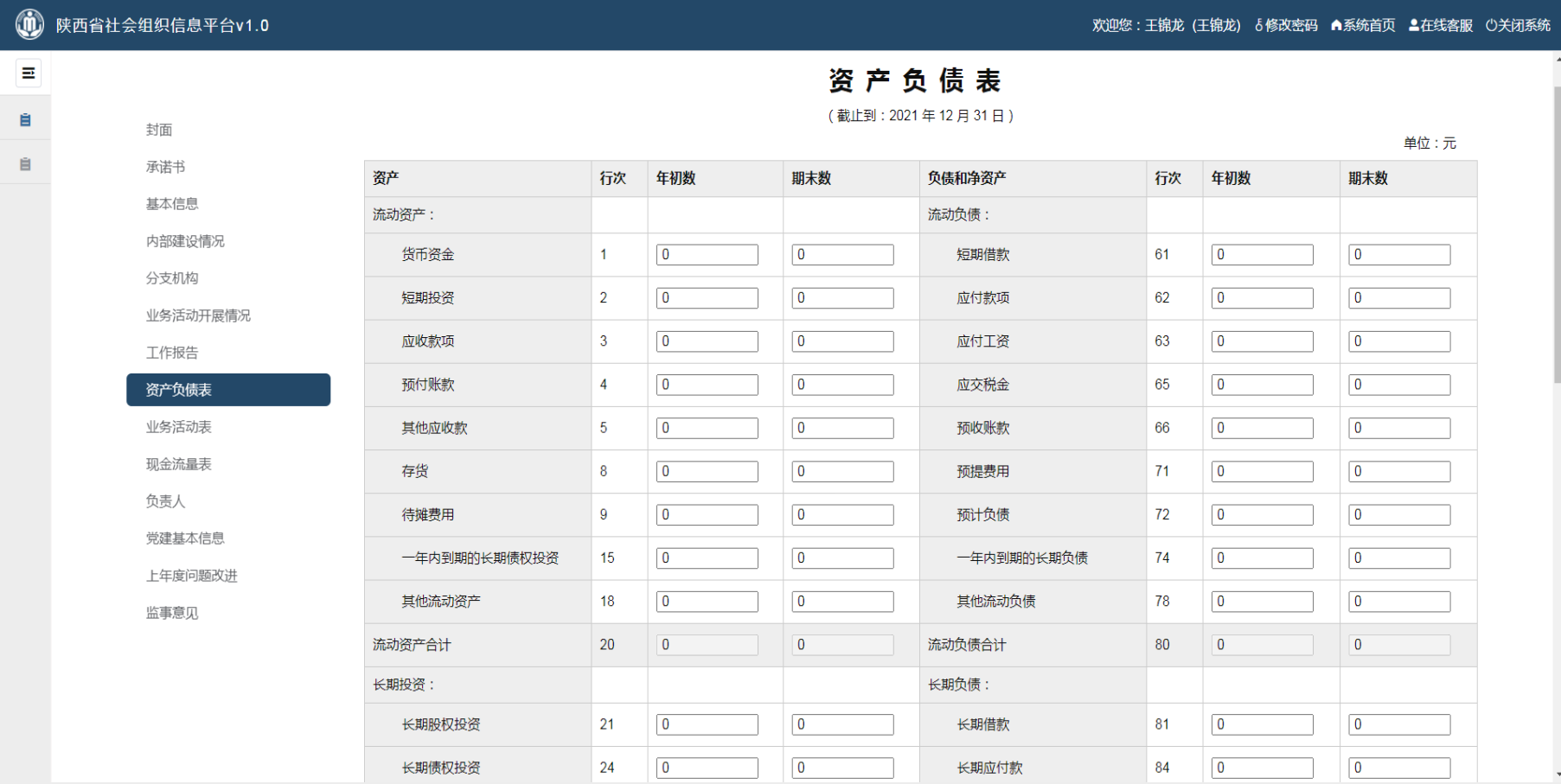Open 现金流量表 from the side menu
Image resolution: width=1561 pixels, height=784 pixels.
(x=179, y=464)
